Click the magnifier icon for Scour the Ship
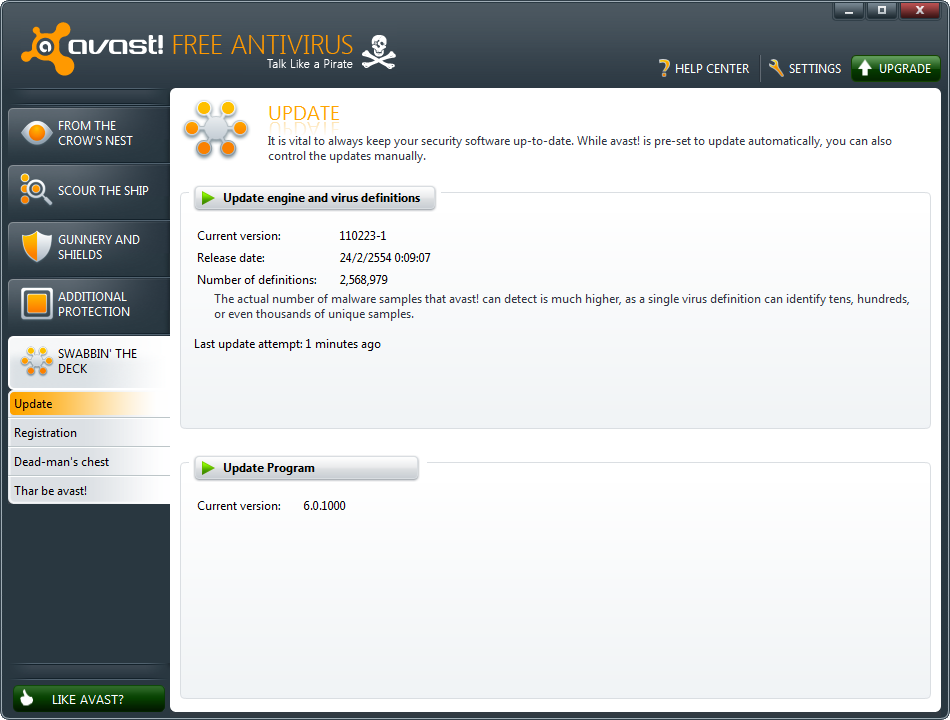 [35, 189]
